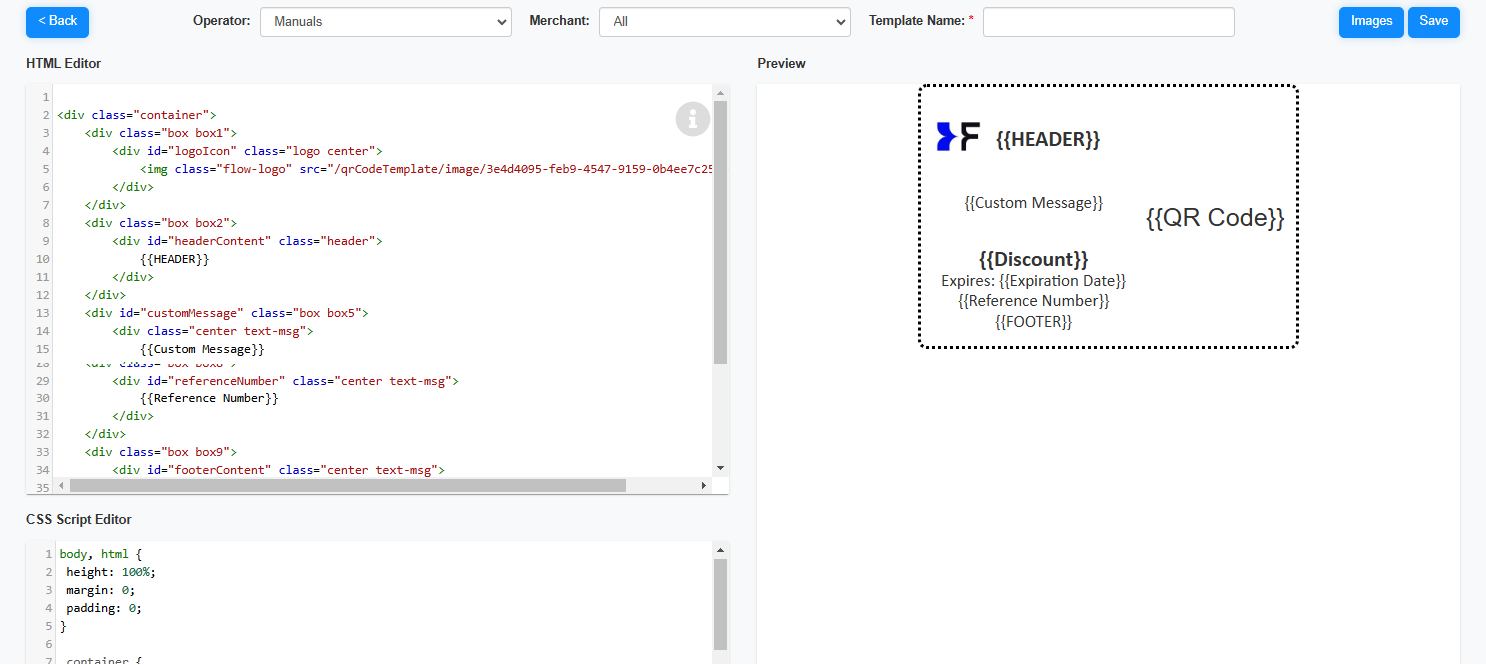Click the HTML Editor section label

click(63, 63)
